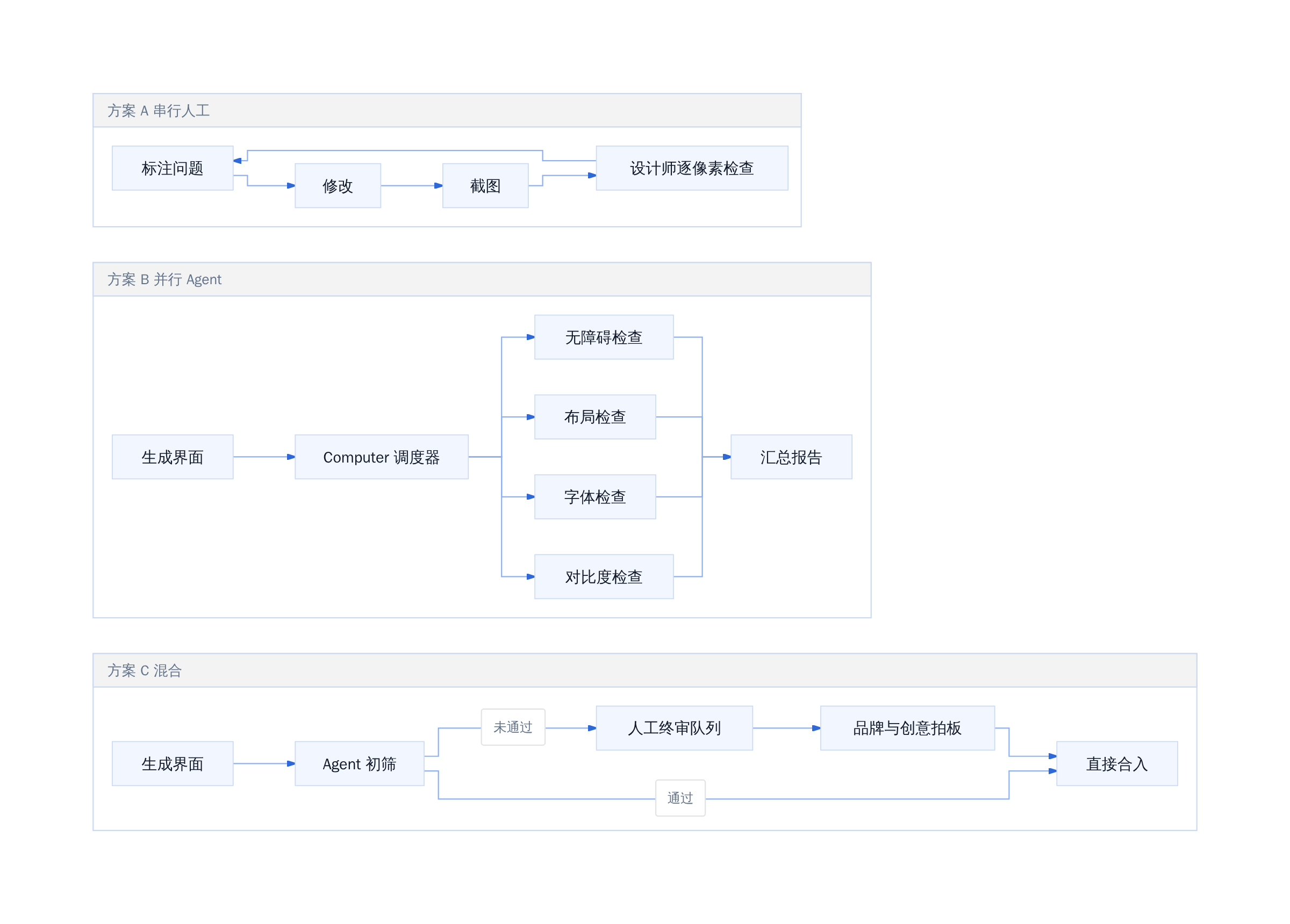Click the Agent 初筛 node
This screenshot has height=924, width=1290.
pyautogui.click(x=360, y=764)
